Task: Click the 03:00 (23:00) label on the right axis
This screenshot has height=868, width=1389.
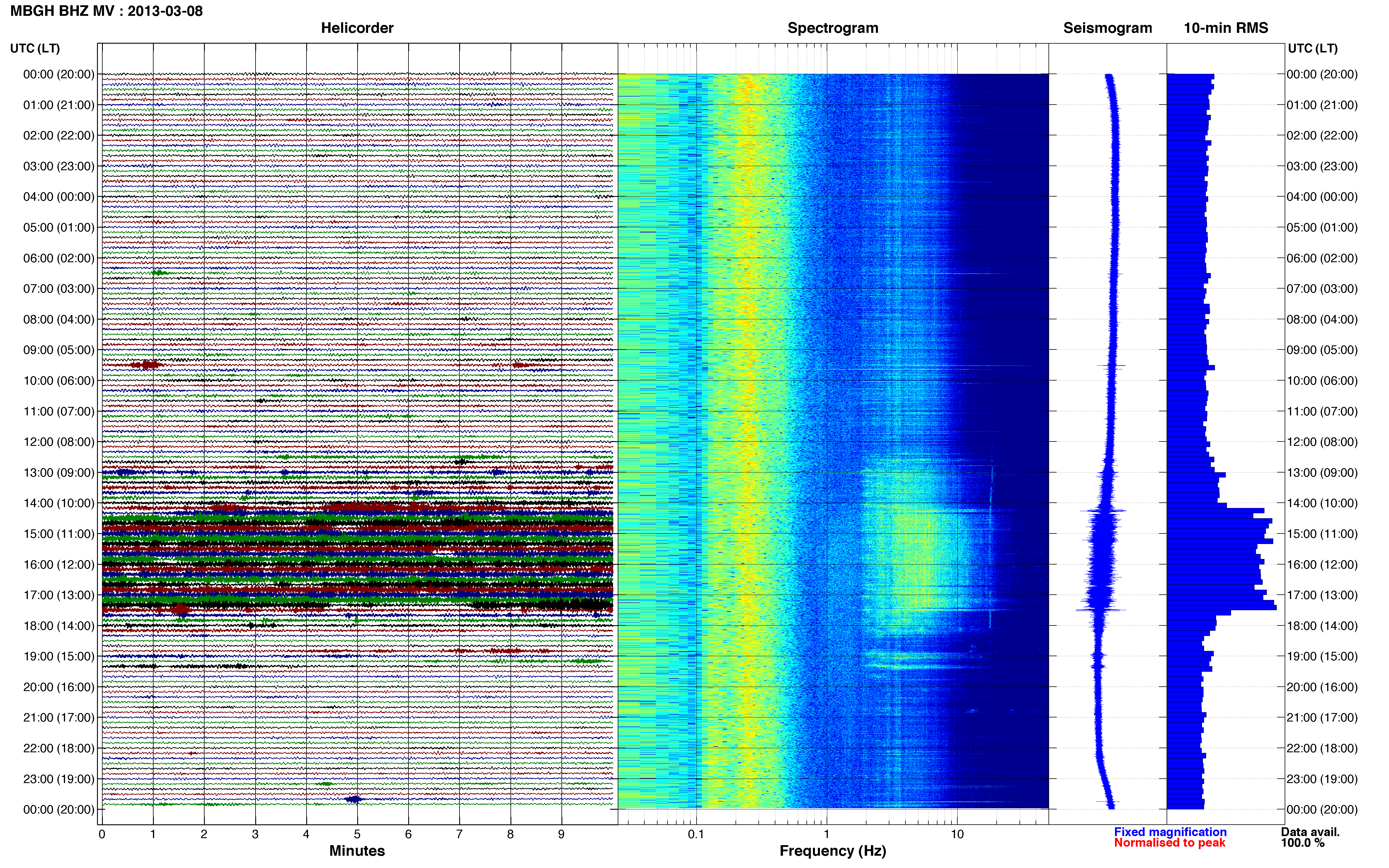Action: point(1322,166)
